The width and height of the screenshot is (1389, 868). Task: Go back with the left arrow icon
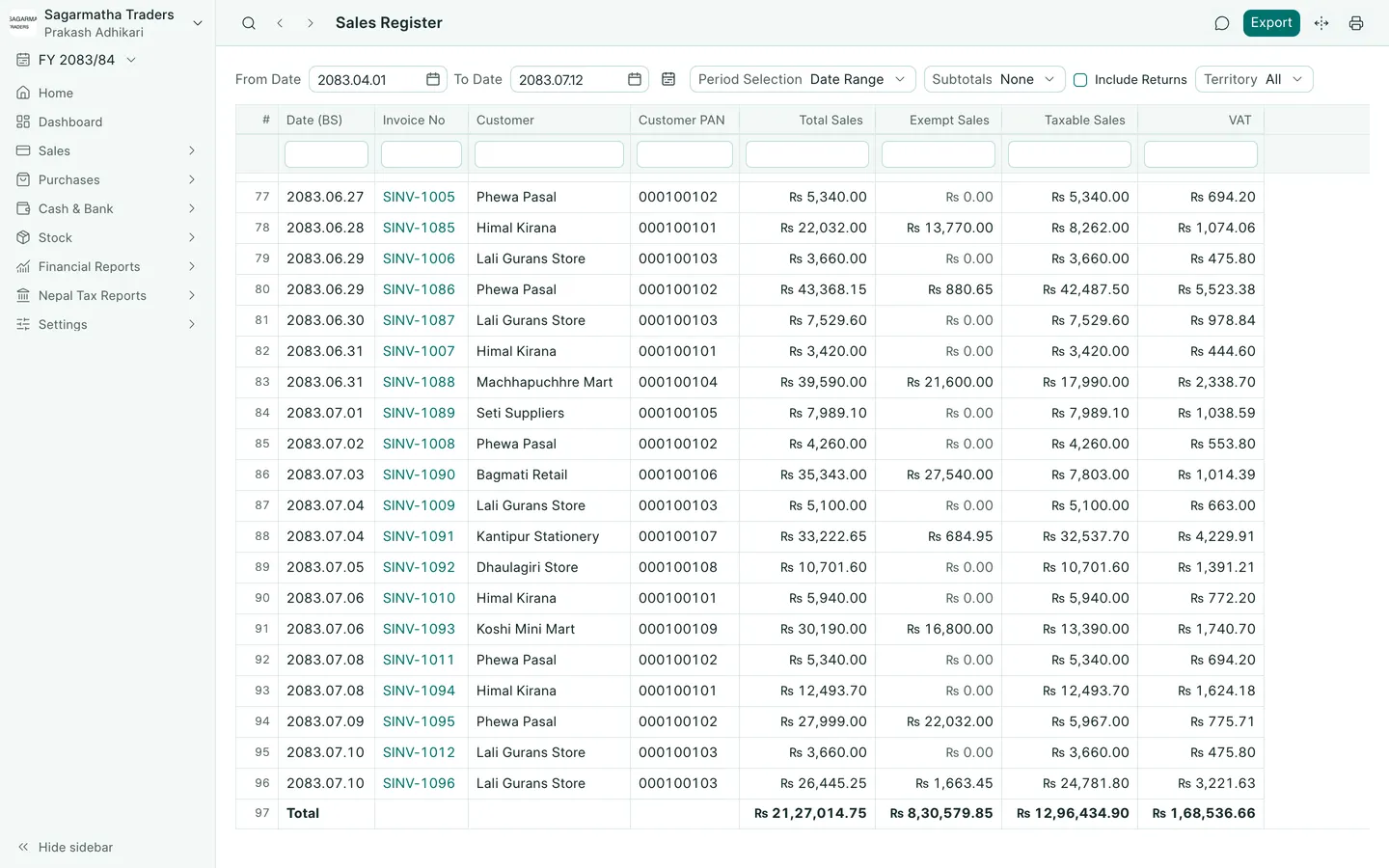tap(280, 23)
